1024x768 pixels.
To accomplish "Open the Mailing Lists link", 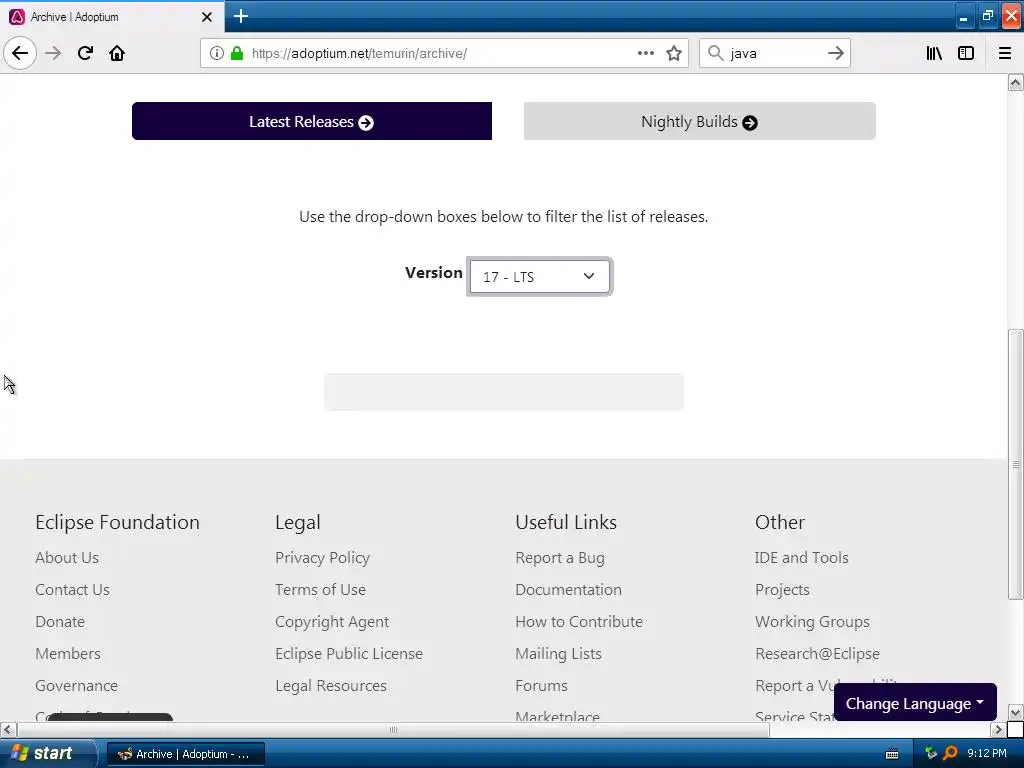I will pyautogui.click(x=558, y=654).
